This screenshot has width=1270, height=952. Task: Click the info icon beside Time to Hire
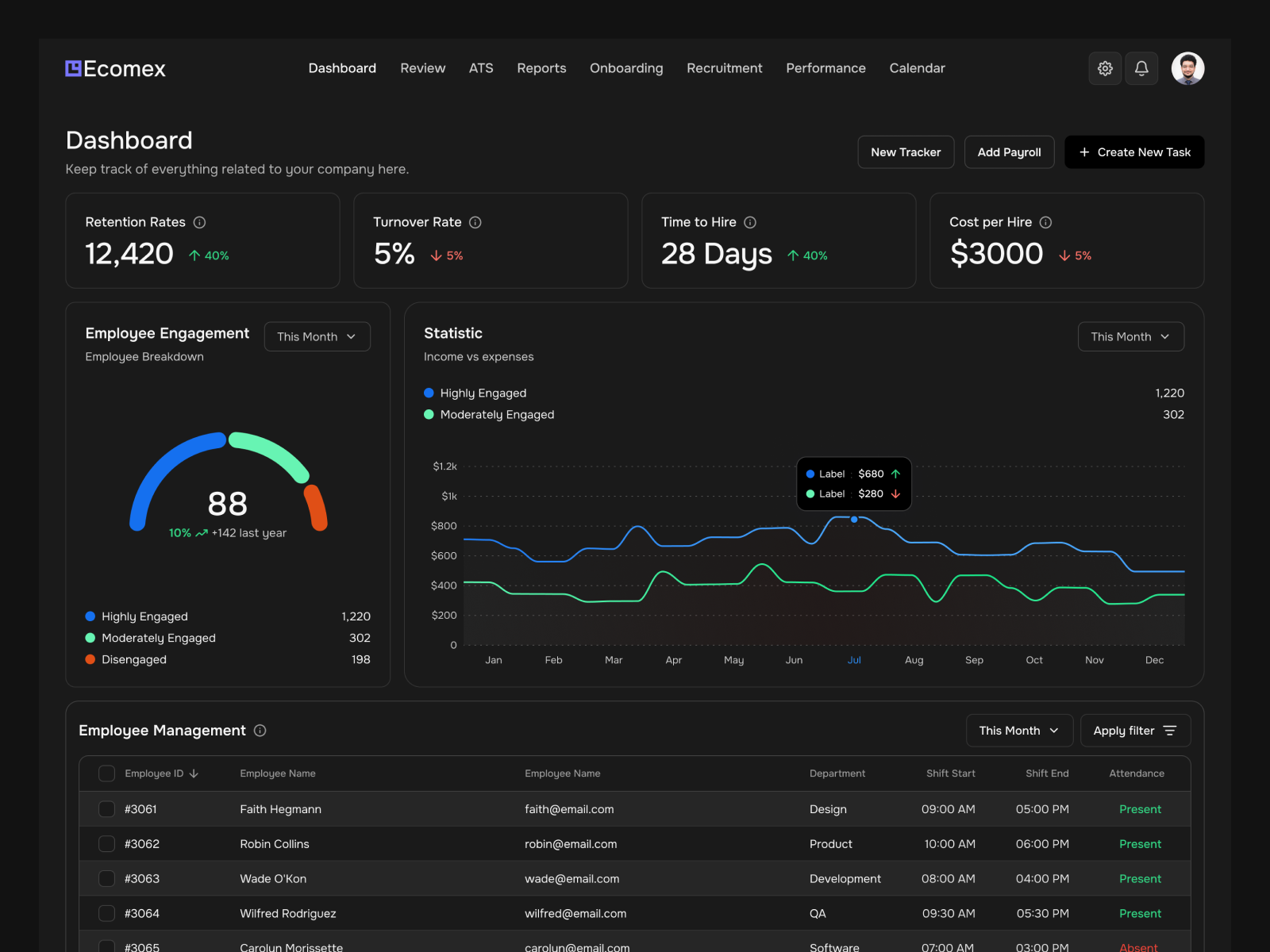click(750, 223)
